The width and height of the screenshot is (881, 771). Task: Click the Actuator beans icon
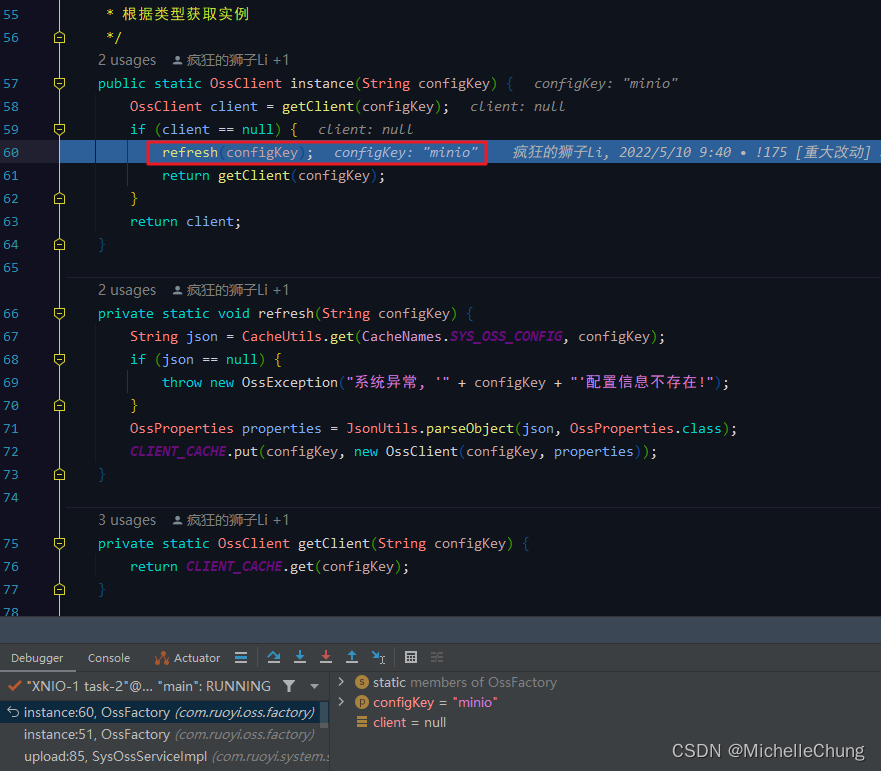pos(164,657)
